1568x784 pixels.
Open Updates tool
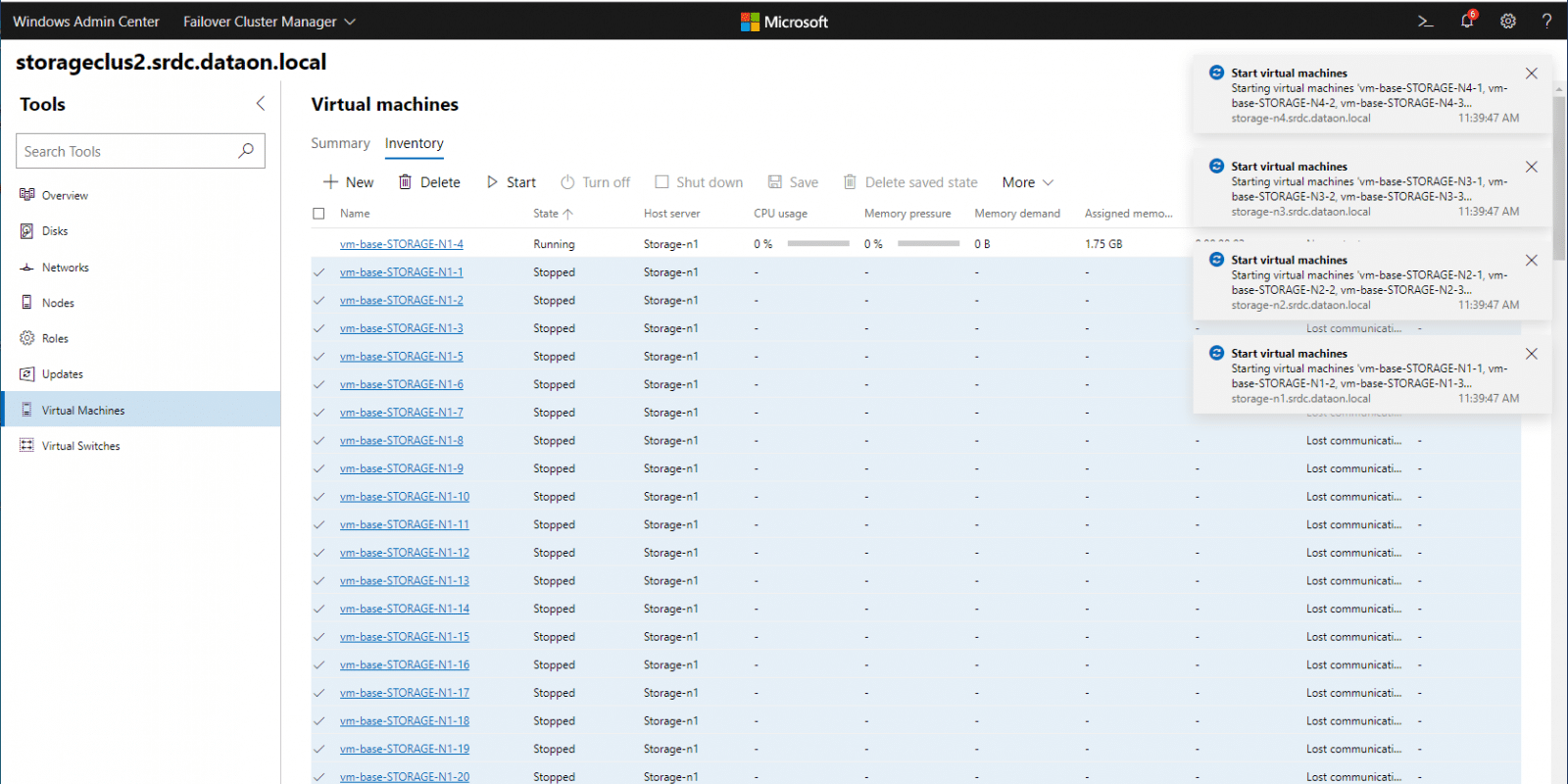click(x=140, y=374)
